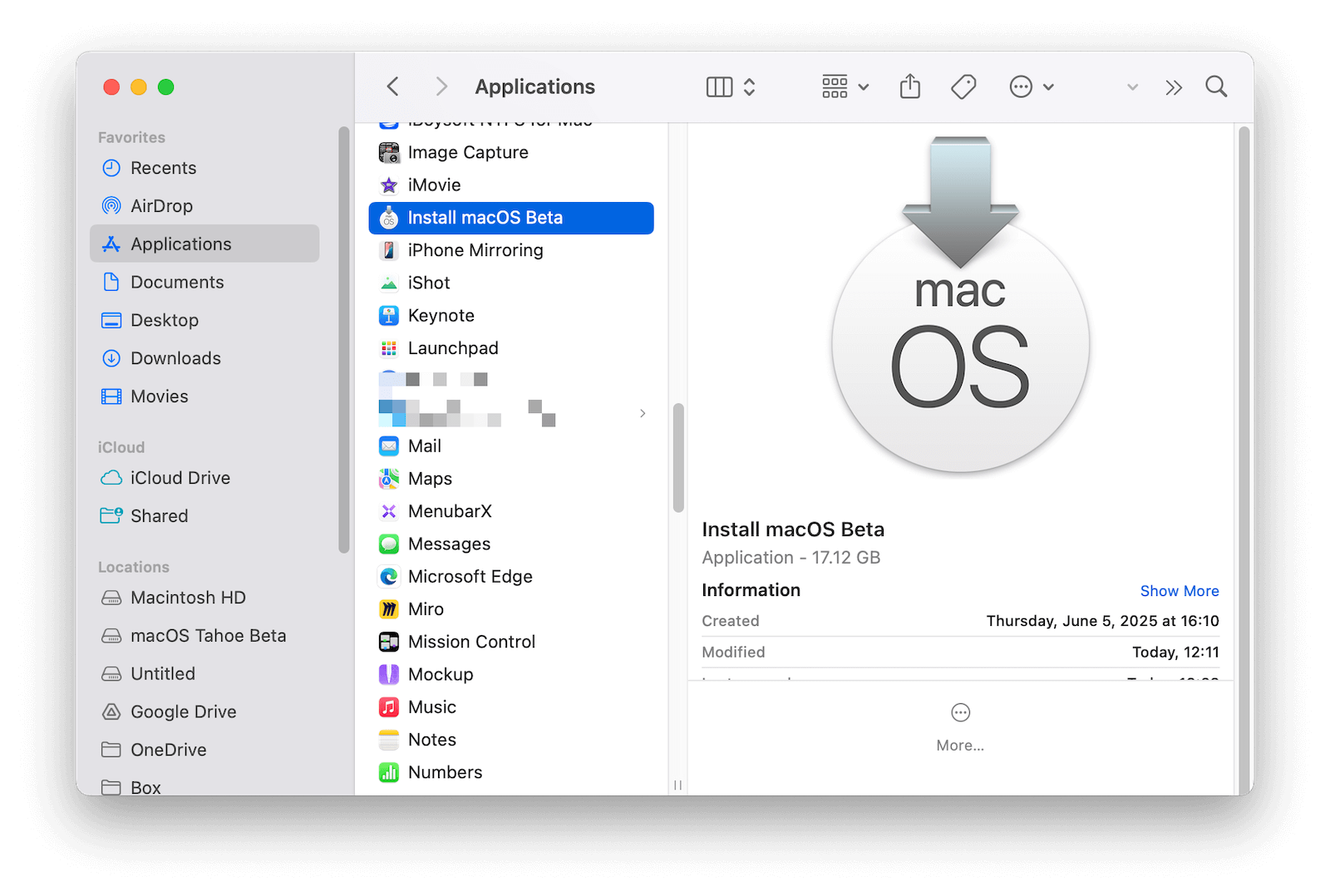
Task: Select Microsoft Edge in the list
Action: pos(511,577)
